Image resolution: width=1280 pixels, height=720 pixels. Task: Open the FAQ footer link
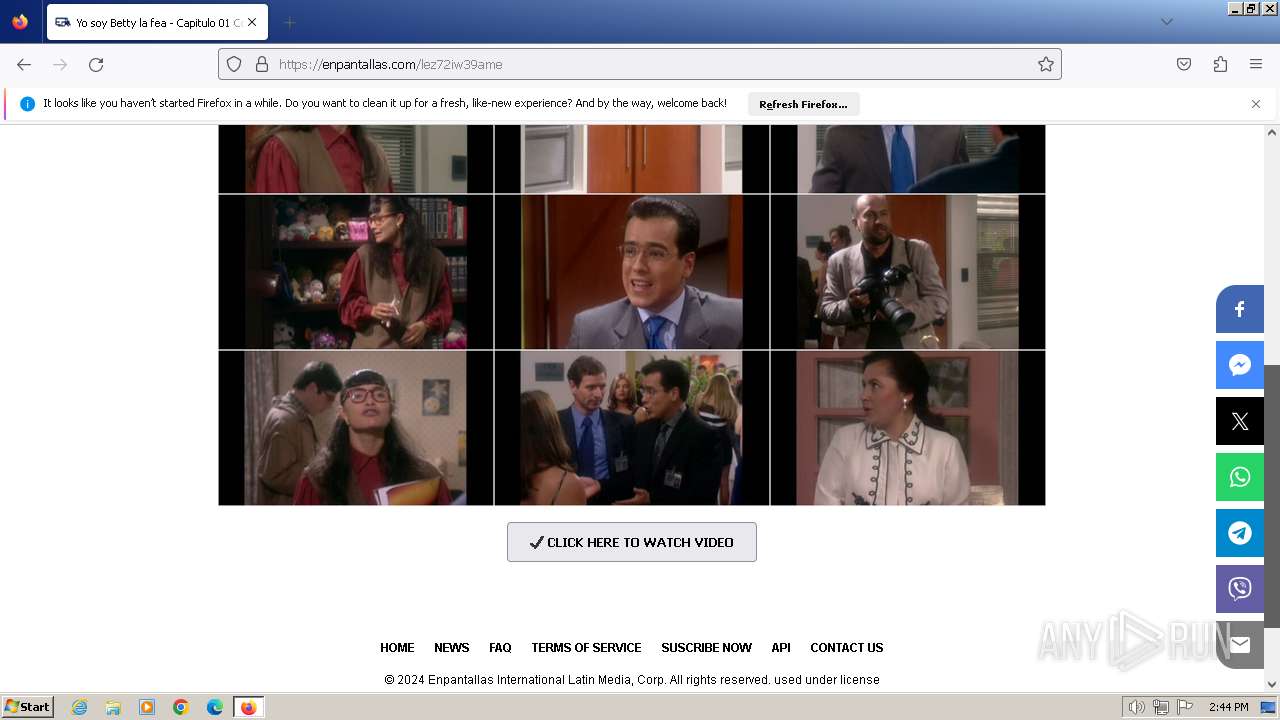tap(500, 648)
